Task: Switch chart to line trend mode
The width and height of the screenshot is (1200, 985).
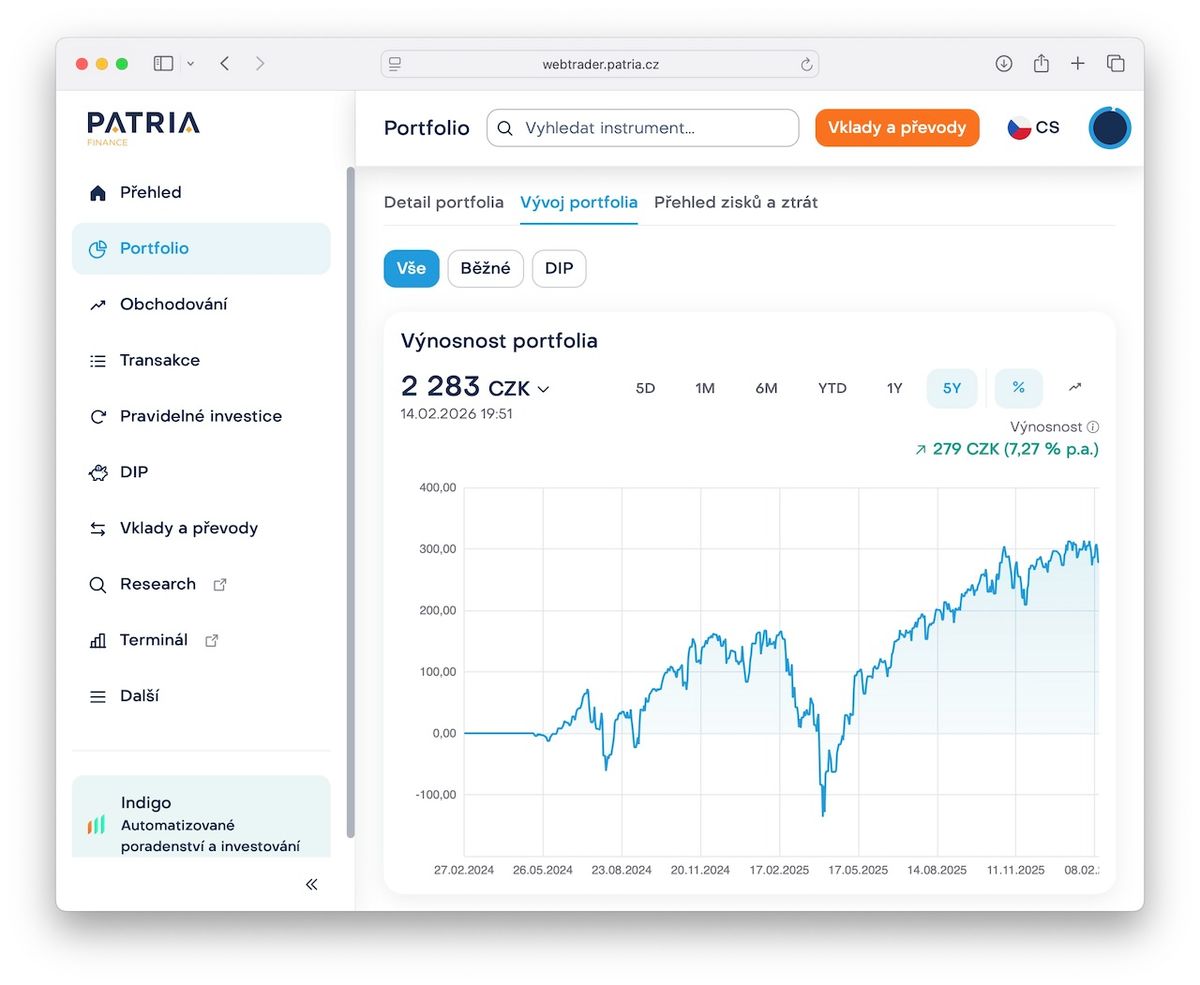Action: pos(1075,388)
